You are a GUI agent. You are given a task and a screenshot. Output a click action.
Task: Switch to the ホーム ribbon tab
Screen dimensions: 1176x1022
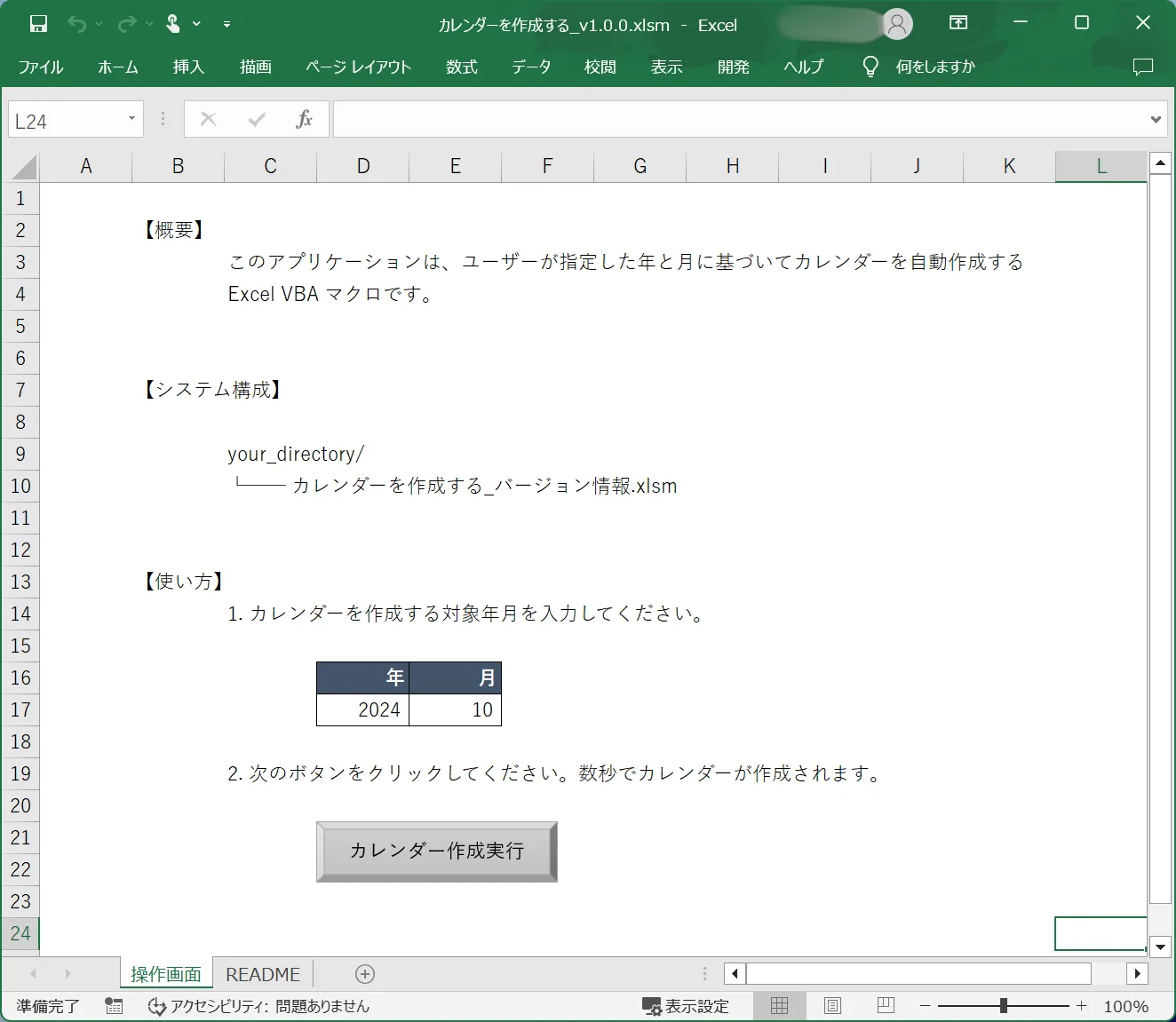(118, 67)
